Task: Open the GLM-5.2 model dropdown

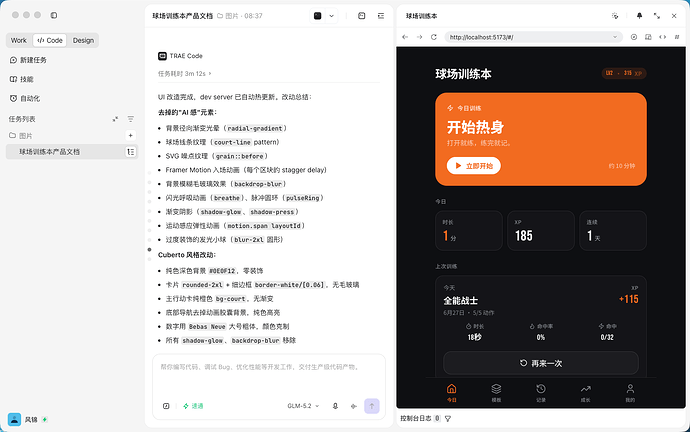Action: 303,406
